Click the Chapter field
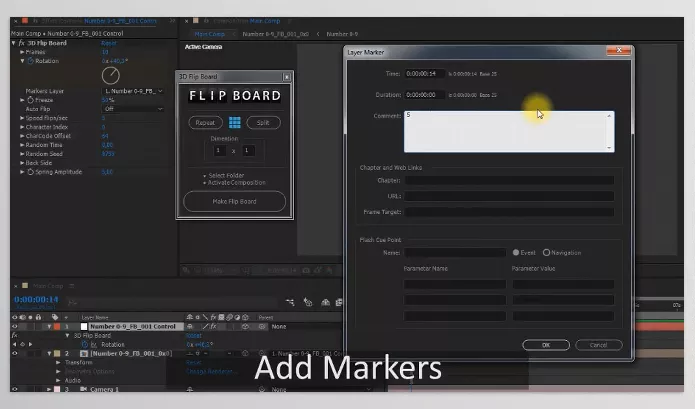The image size is (695, 409). point(509,180)
